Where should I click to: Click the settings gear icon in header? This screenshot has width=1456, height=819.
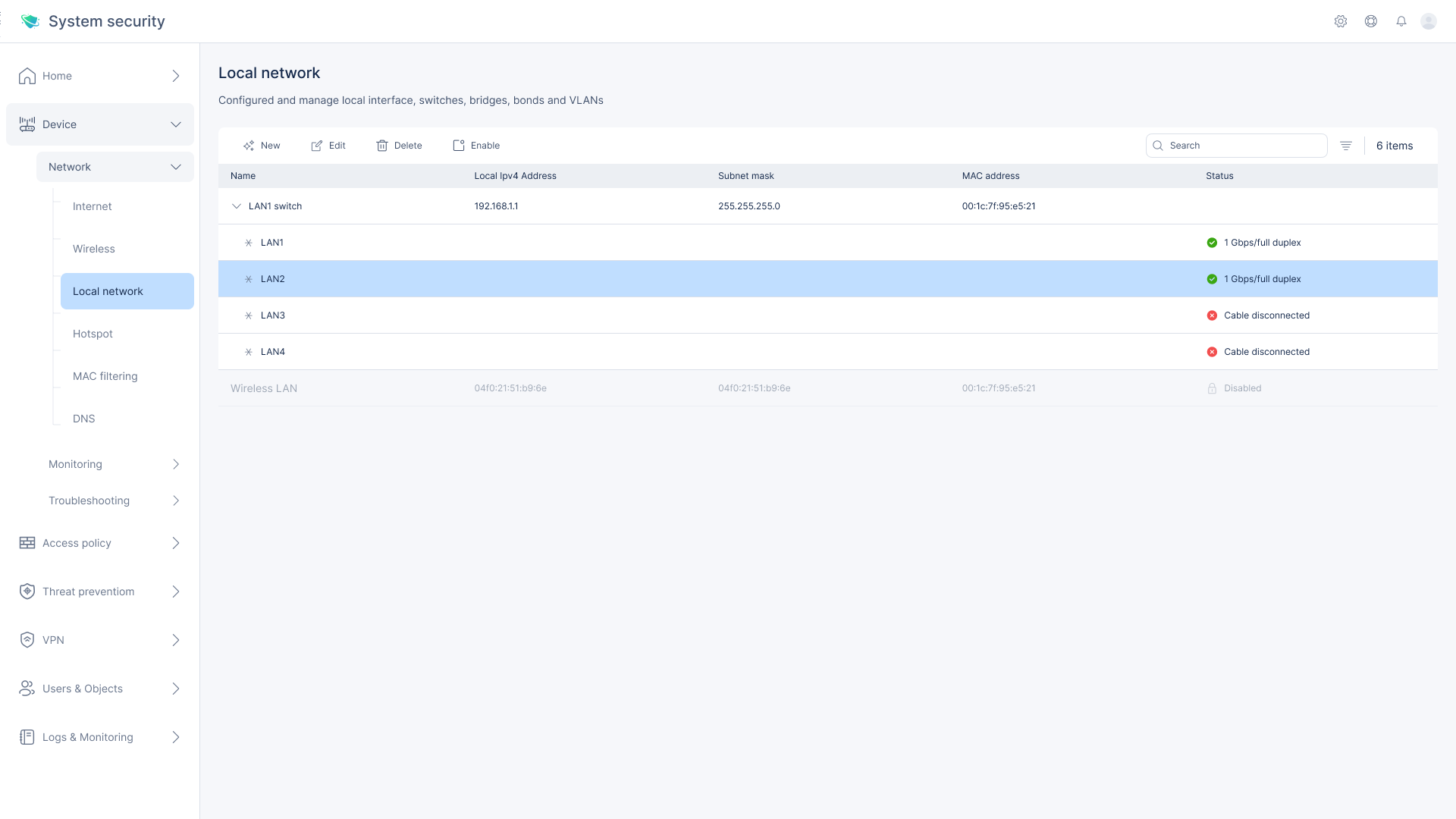[1340, 21]
